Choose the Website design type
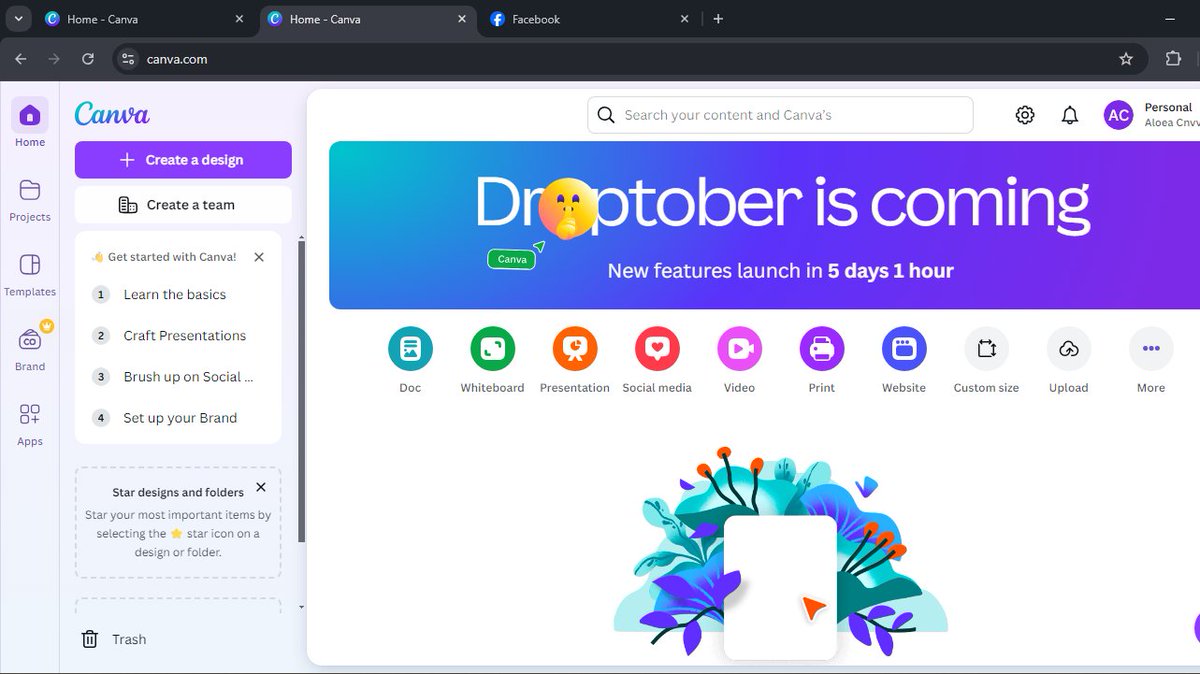The image size is (1200, 674). pyautogui.click(x=904, y=349)
